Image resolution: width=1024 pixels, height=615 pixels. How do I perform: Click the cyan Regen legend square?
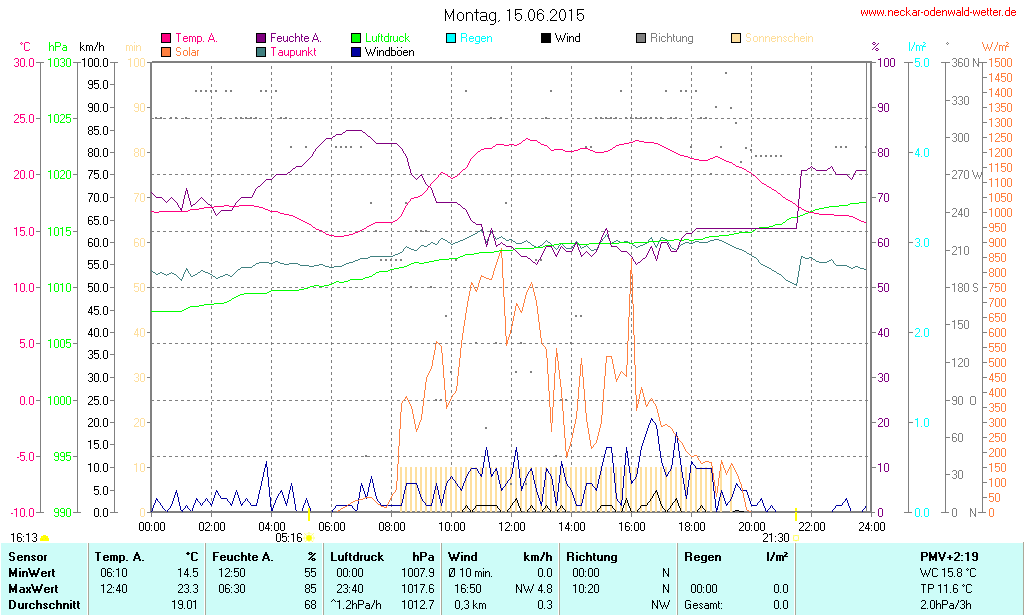(x=451, y=38)
